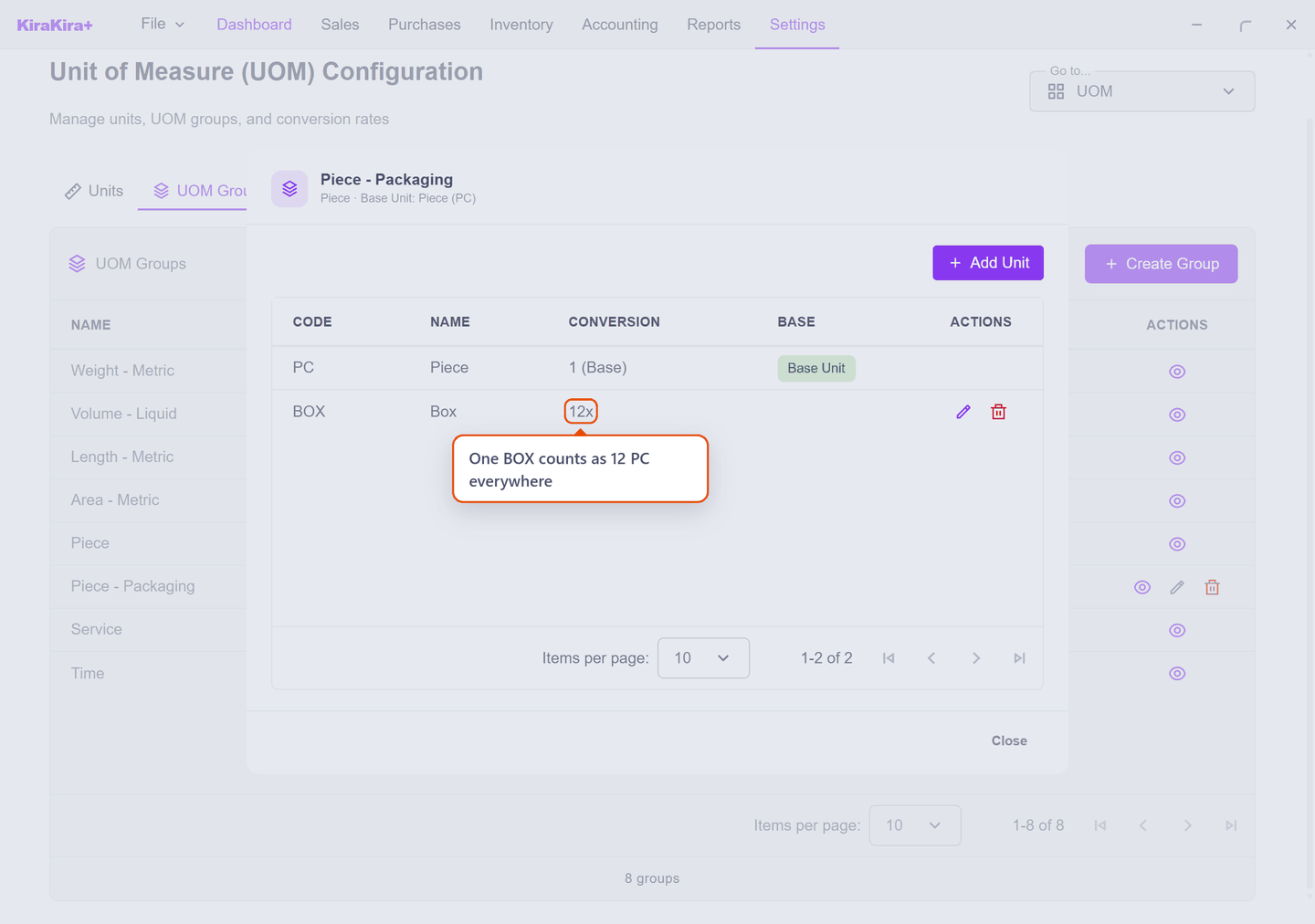Open the Settings menu
The width and height of the screenshot is (1315, 924).
(x=797, y=25)
